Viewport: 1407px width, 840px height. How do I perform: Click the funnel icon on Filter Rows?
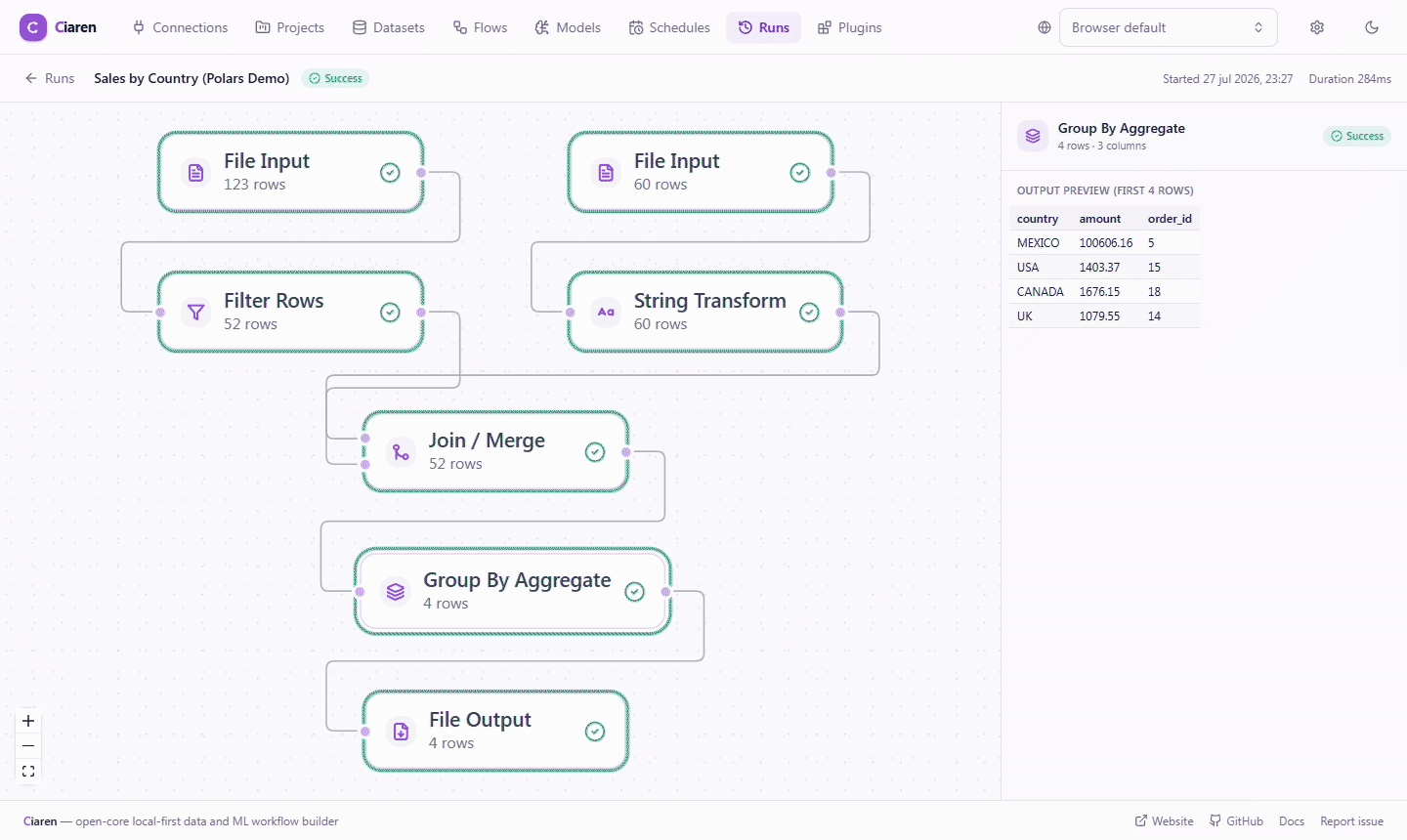tap(196, 313)
